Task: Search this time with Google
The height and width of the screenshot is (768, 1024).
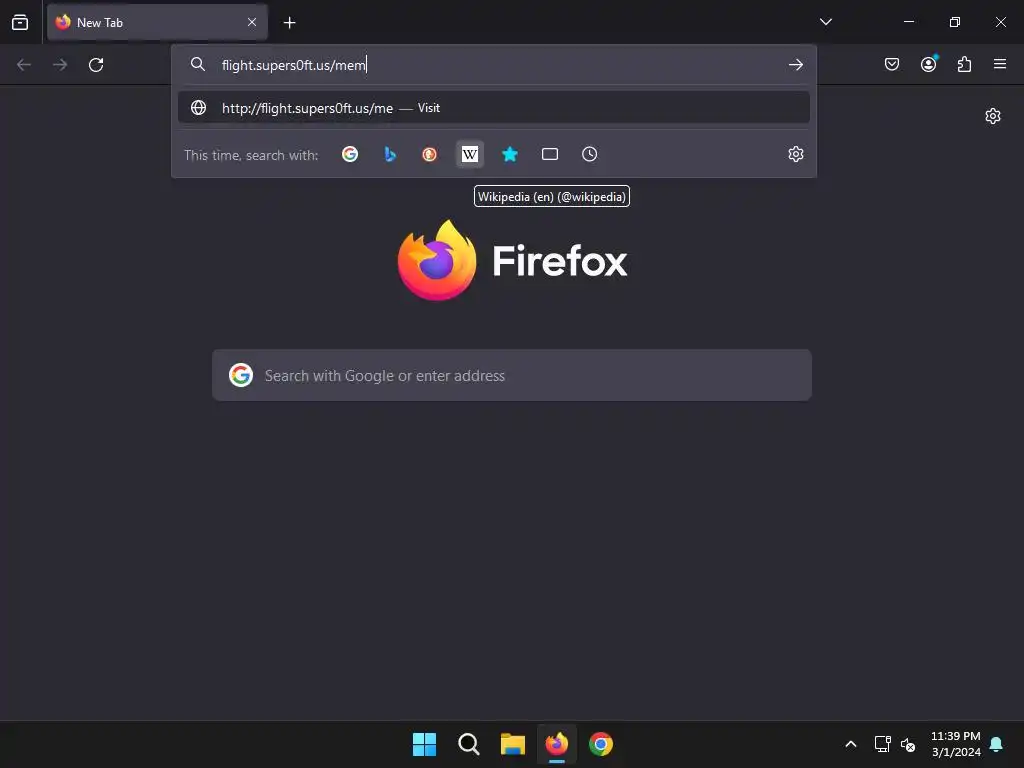Action: click(350, 154)
